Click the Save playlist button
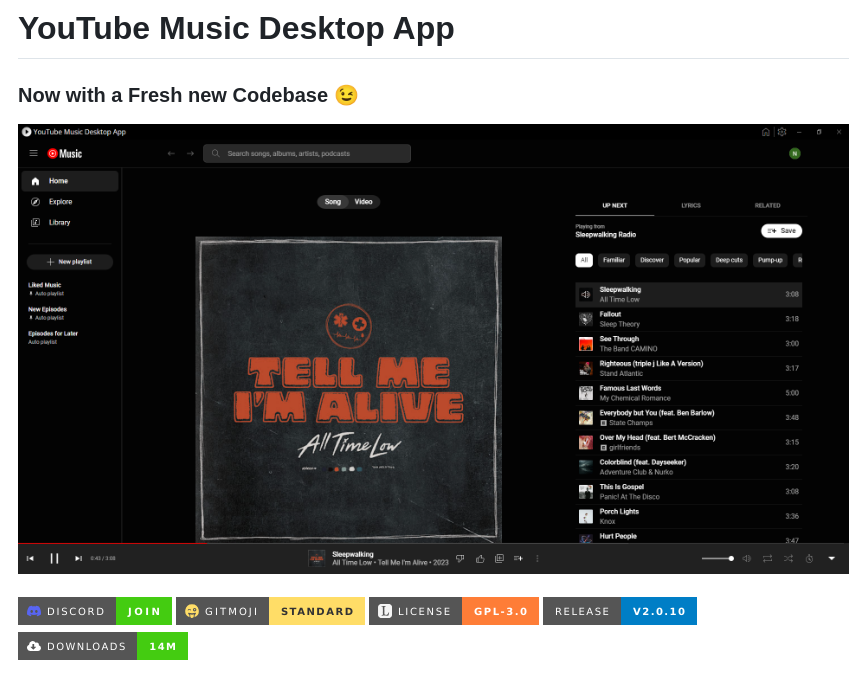This screenshot has width=864, height=683. 781,231
